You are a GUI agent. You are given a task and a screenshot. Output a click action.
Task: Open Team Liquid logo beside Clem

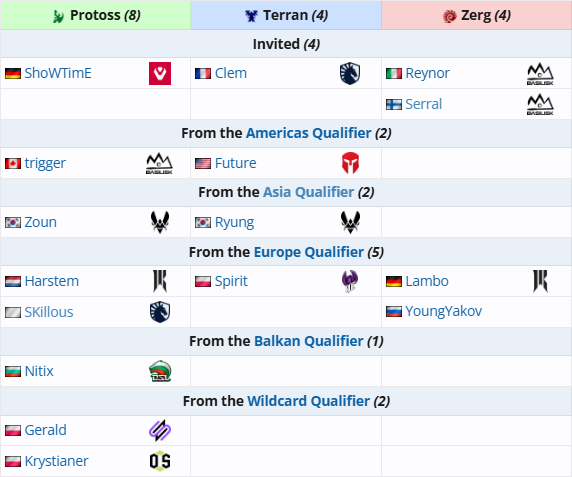point(350,73)
